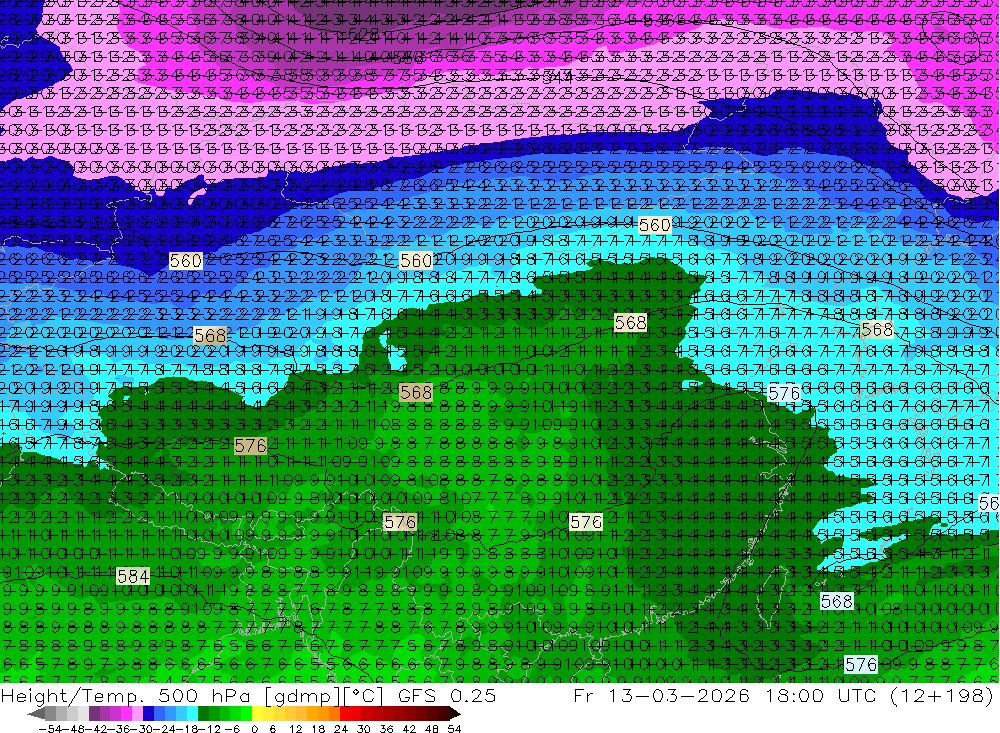This screenshot has width=1000, height=733.
Task: Click the 544 contour label in magenta area
Action: click(557, 78)
